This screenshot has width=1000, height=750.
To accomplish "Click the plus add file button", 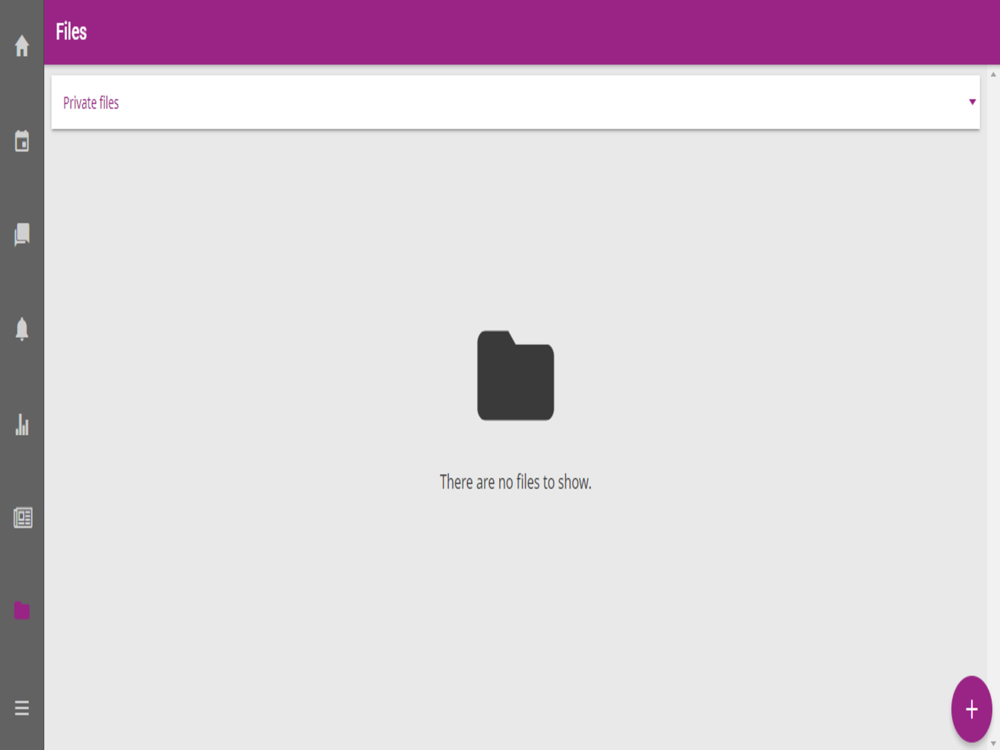I will (971, 709).
